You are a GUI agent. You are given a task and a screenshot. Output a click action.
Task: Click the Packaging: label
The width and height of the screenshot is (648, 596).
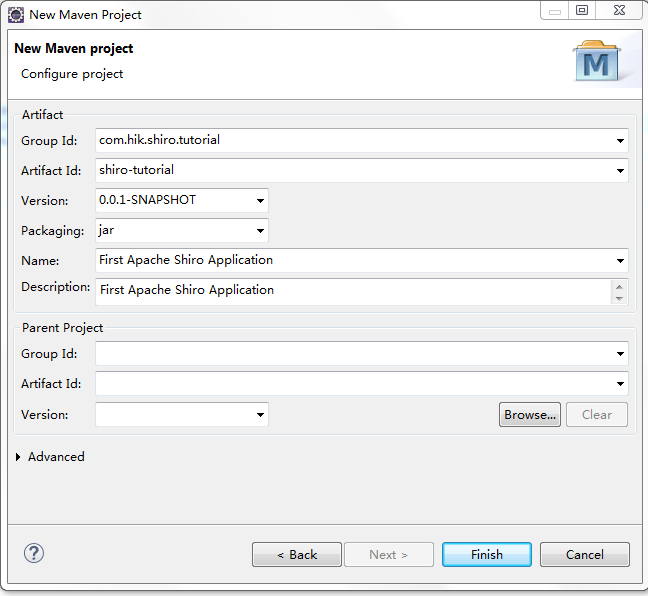point(52,231)
